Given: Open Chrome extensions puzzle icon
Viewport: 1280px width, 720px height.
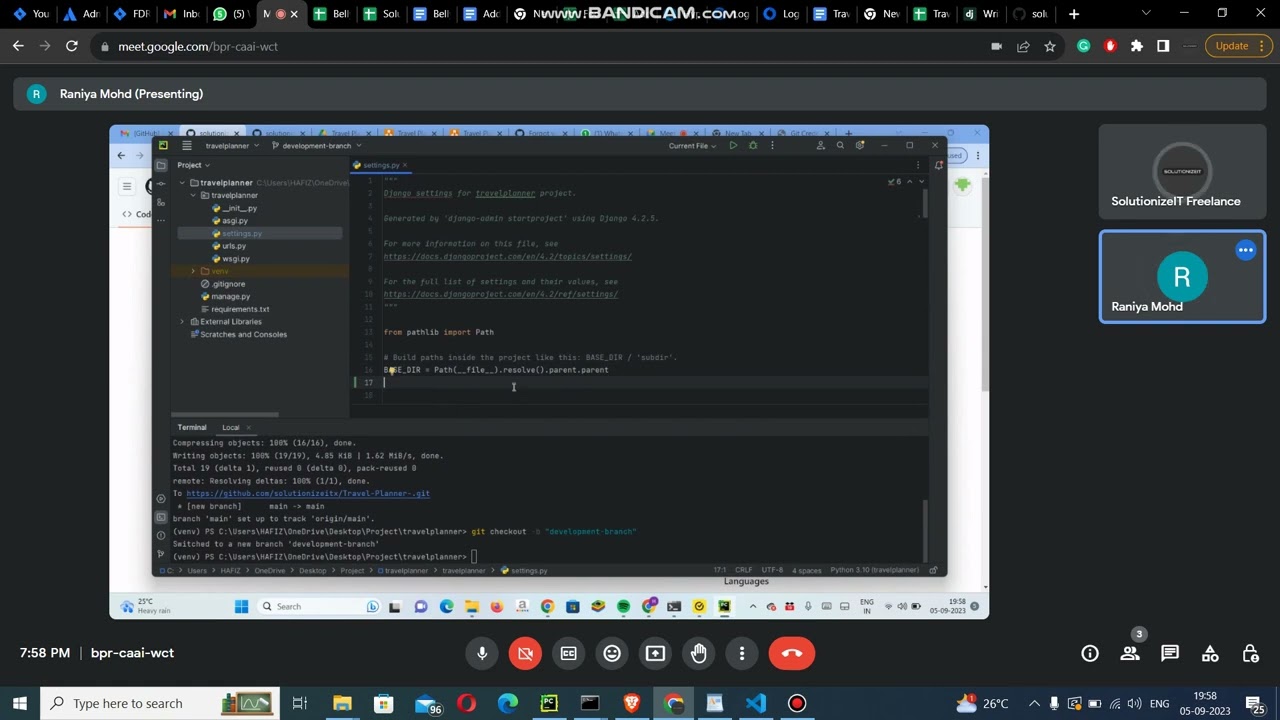Looking at the screenshot, I should [1136, 46].
